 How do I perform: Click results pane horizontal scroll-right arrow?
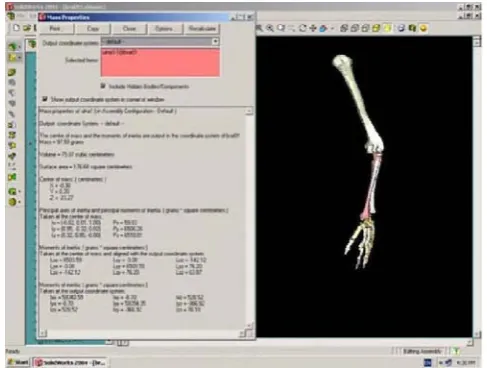243,333
